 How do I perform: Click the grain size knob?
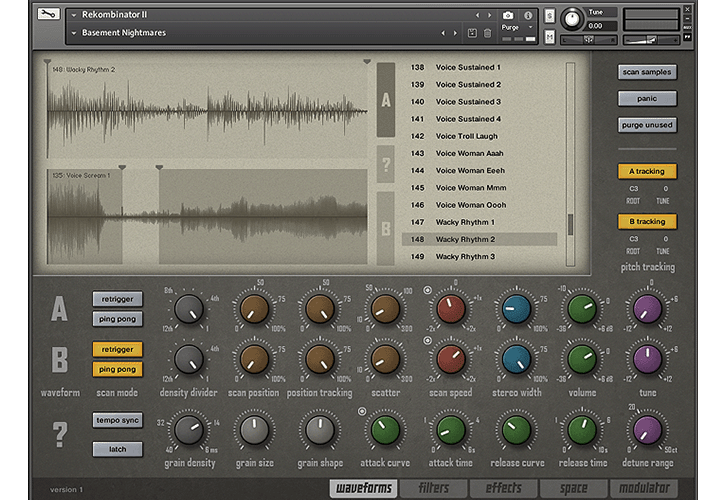[254, 430]
